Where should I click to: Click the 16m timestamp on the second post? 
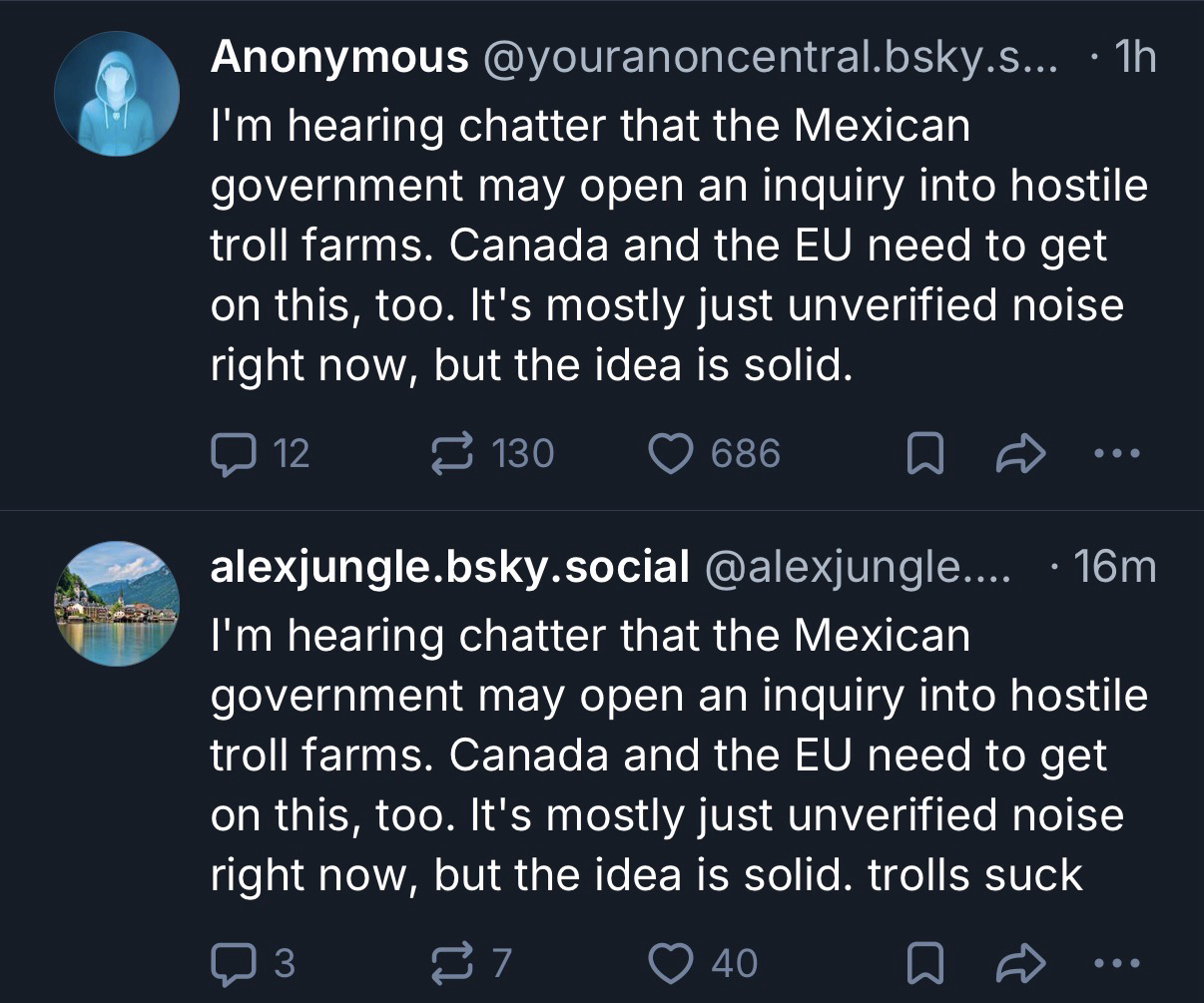[1114, 568]
